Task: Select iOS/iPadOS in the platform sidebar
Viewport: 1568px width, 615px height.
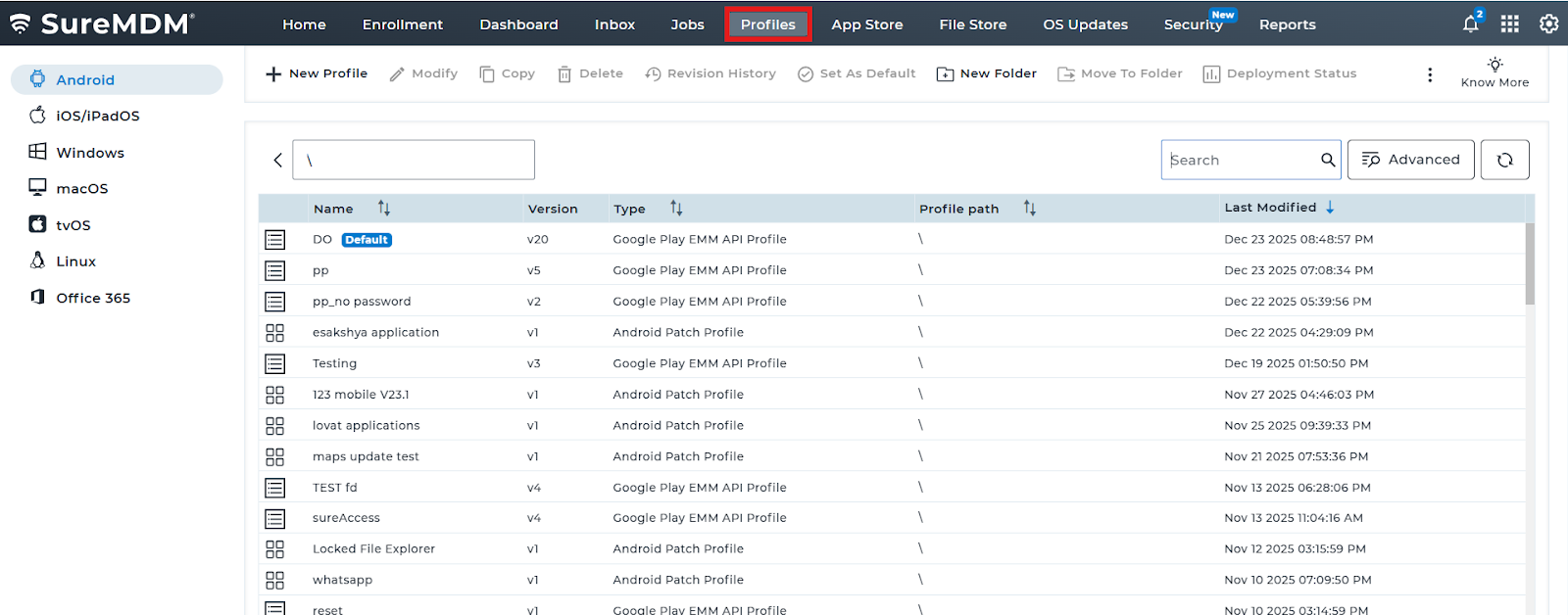Action: [97, 116]
